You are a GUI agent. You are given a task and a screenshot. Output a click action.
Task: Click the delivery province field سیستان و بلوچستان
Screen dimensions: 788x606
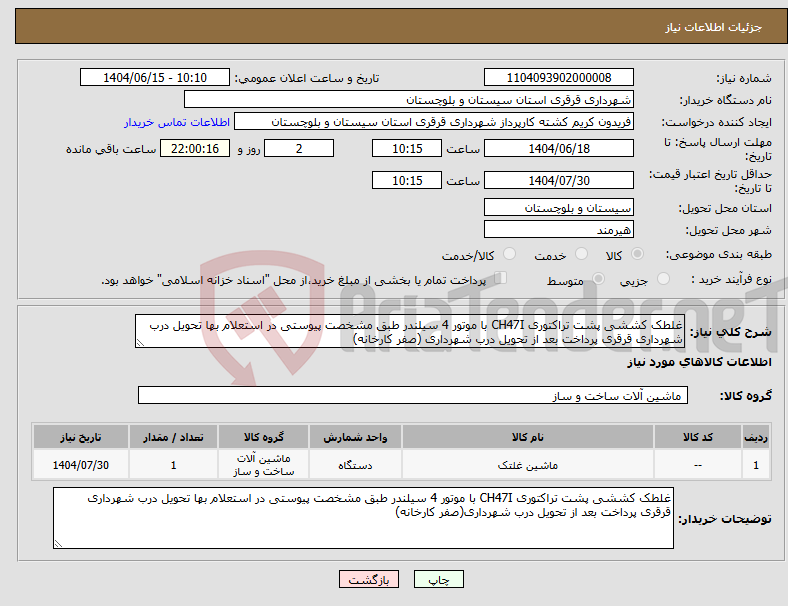558,208
